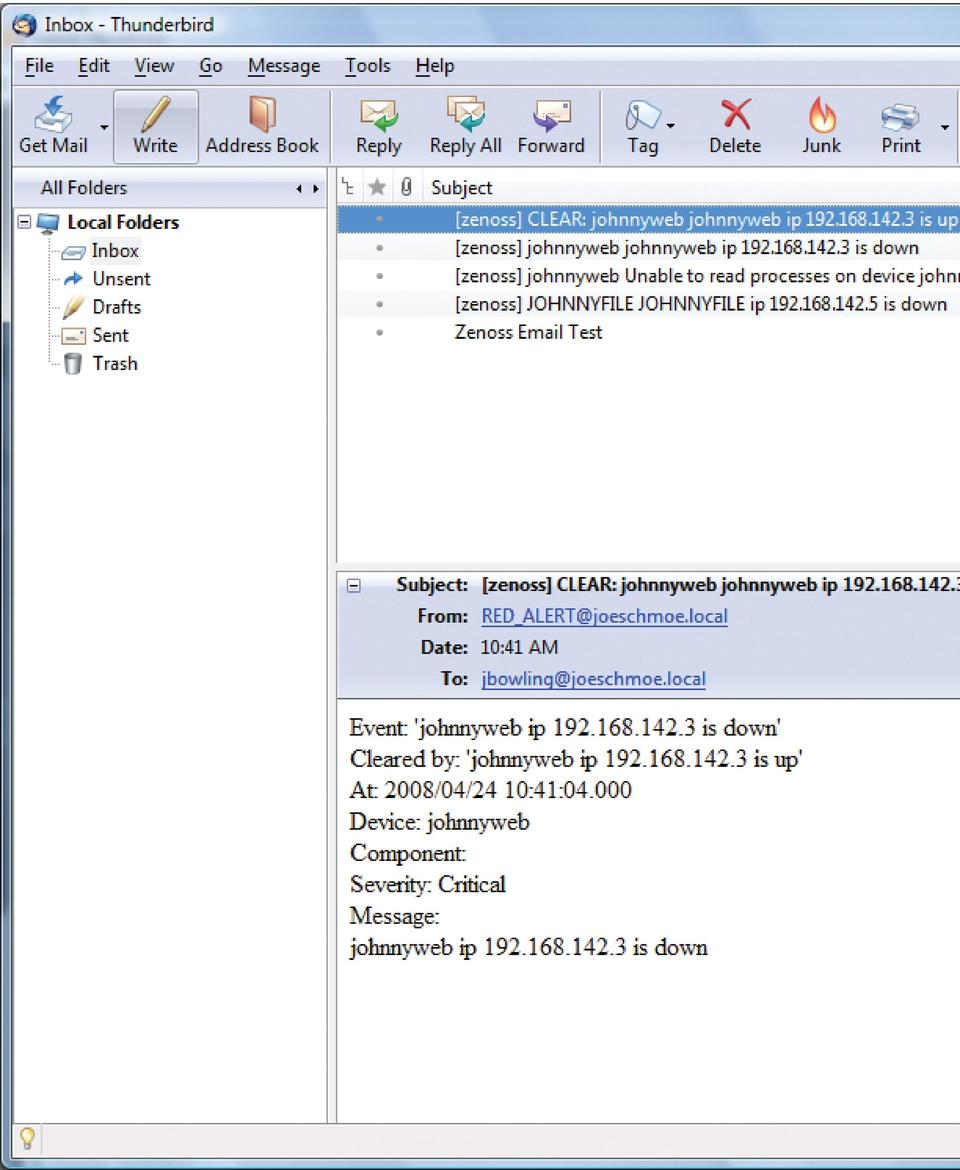Image resolution: width=960 pixels, height=1170 pixels.
Task: Click the jbowling@joeschmoe.local recipient link
Action: [x=593, y=679]
